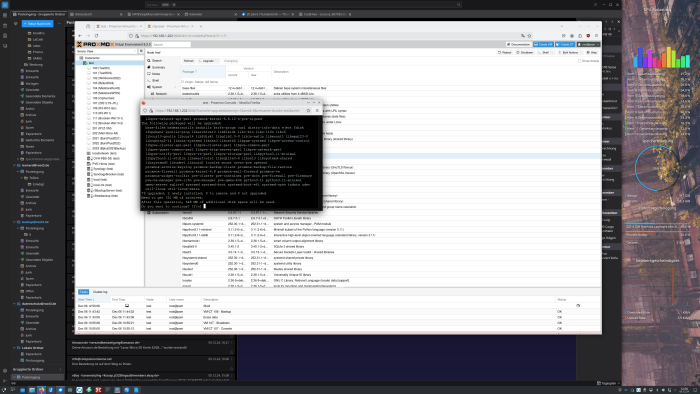Open the Documentation link in Proxmox header
This screenshot has width=700, height=394.
[x=518, y=45]
